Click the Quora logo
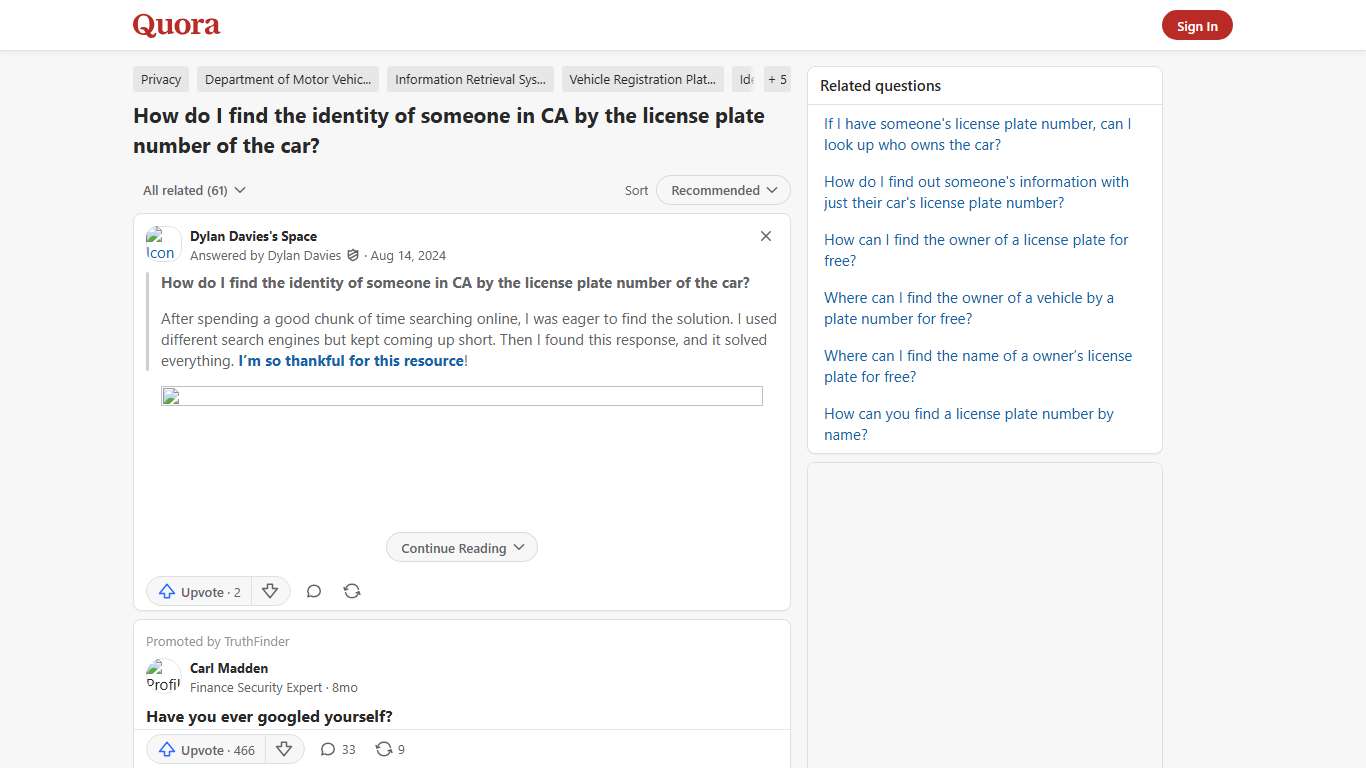 click(x=176, y=25)
